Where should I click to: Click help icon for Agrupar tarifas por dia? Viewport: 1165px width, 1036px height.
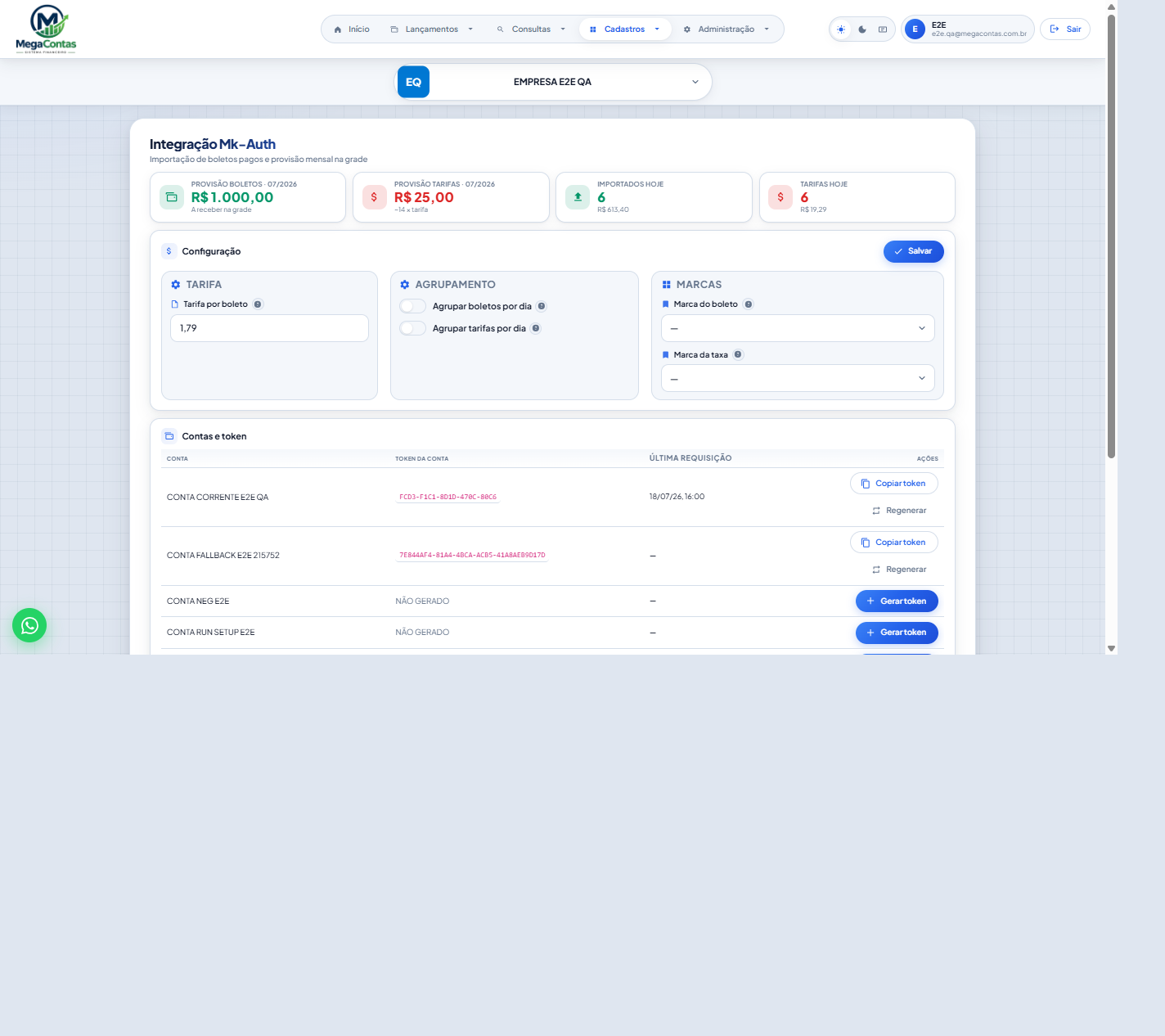tap(536, 328)
